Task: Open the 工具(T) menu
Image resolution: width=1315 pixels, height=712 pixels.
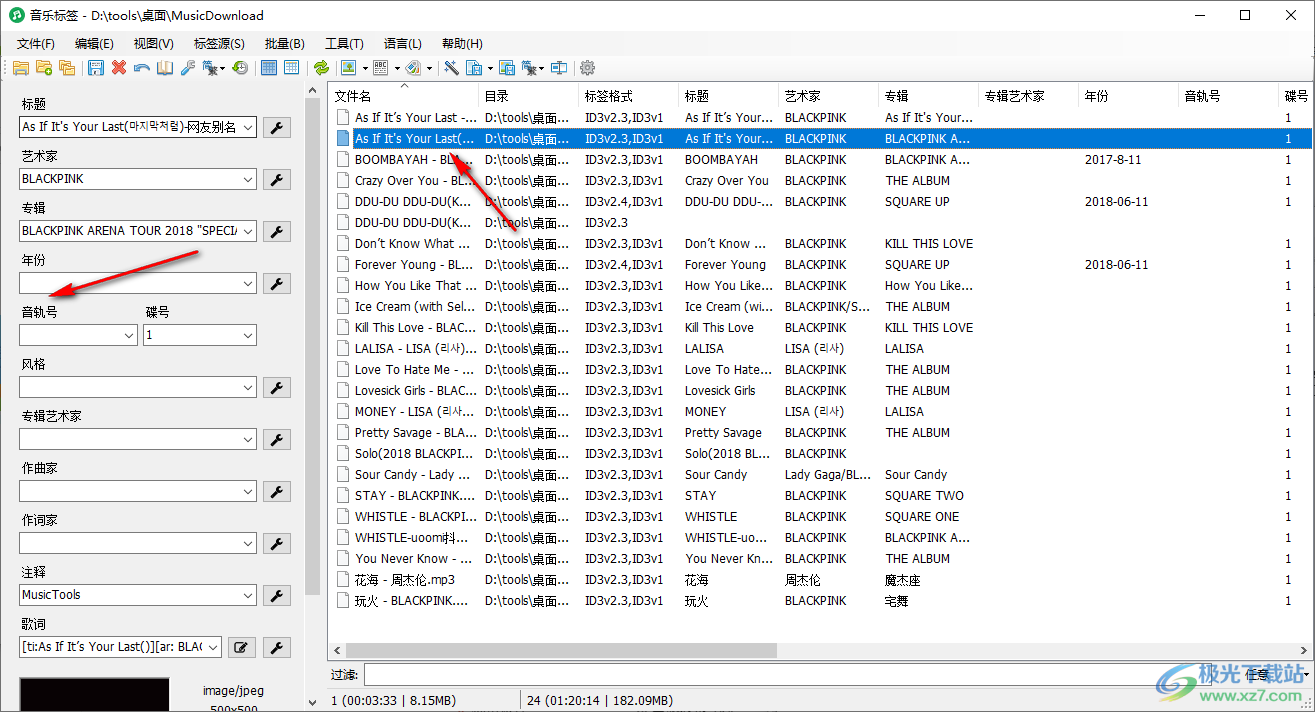Action: pyautogui.click(x=344, y=44)
